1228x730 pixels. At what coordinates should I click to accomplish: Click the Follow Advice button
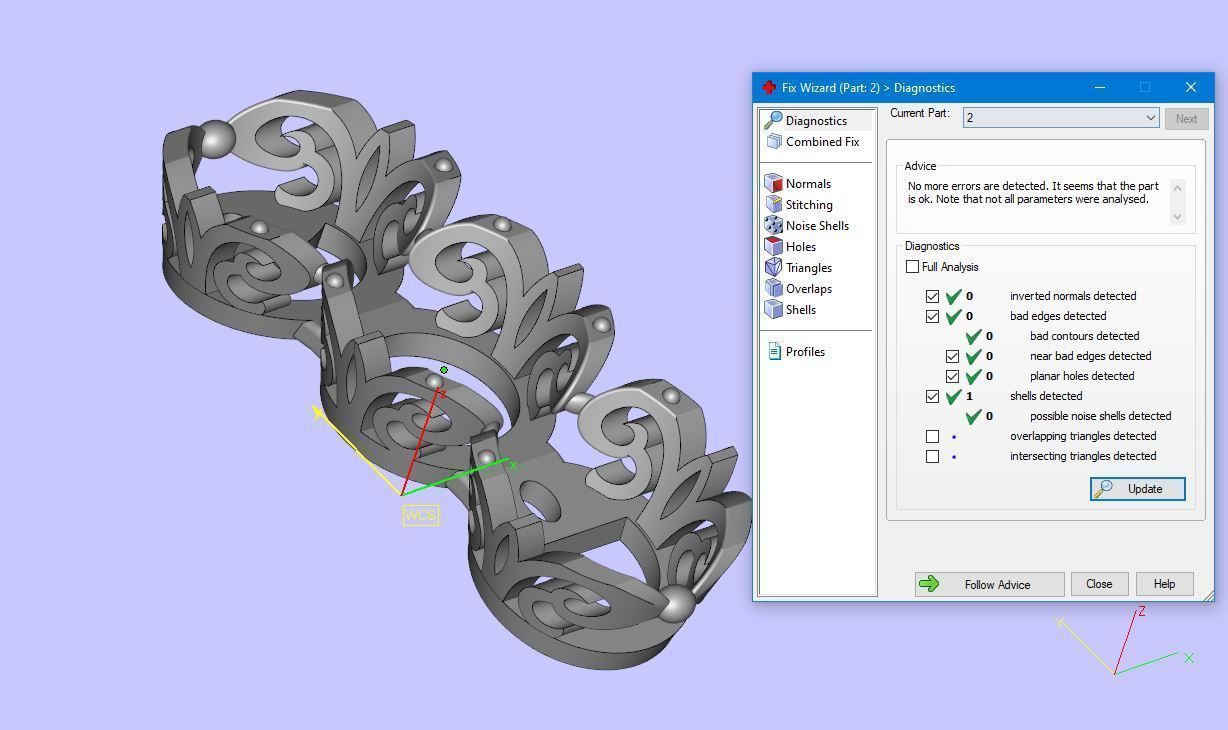[x=989, y=584]
